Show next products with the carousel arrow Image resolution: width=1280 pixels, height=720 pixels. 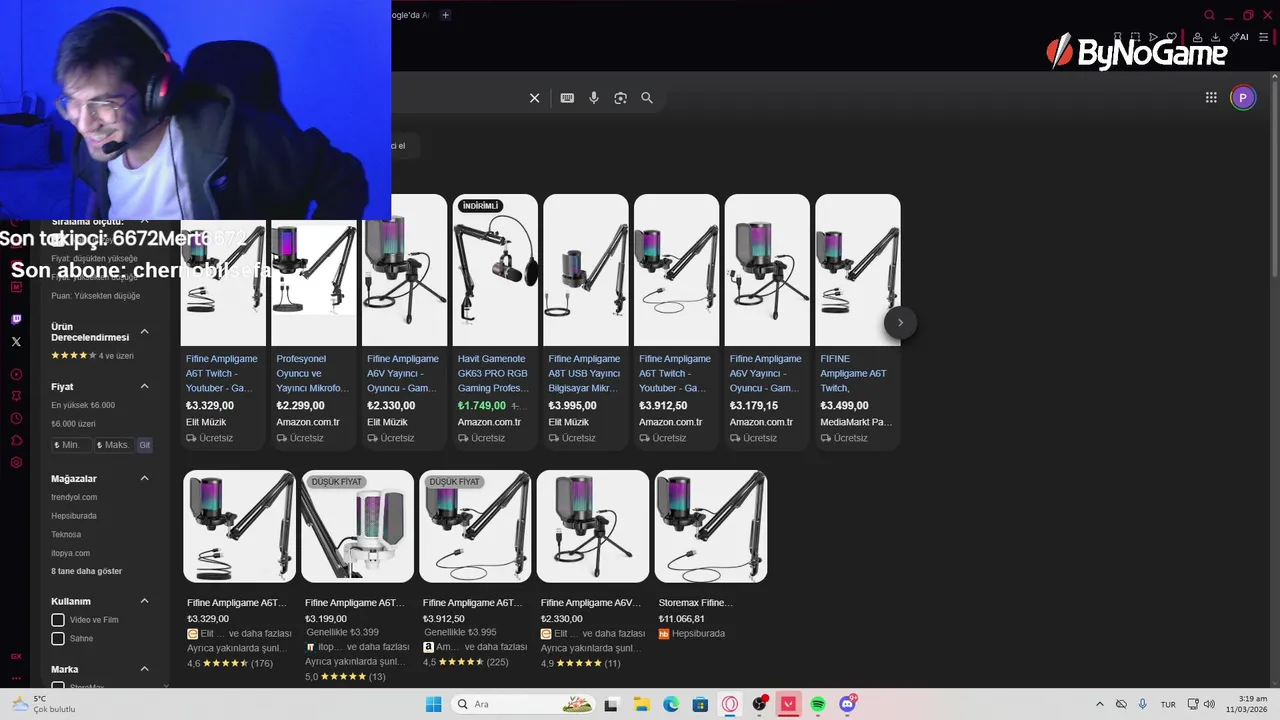(x=900, y=322)
